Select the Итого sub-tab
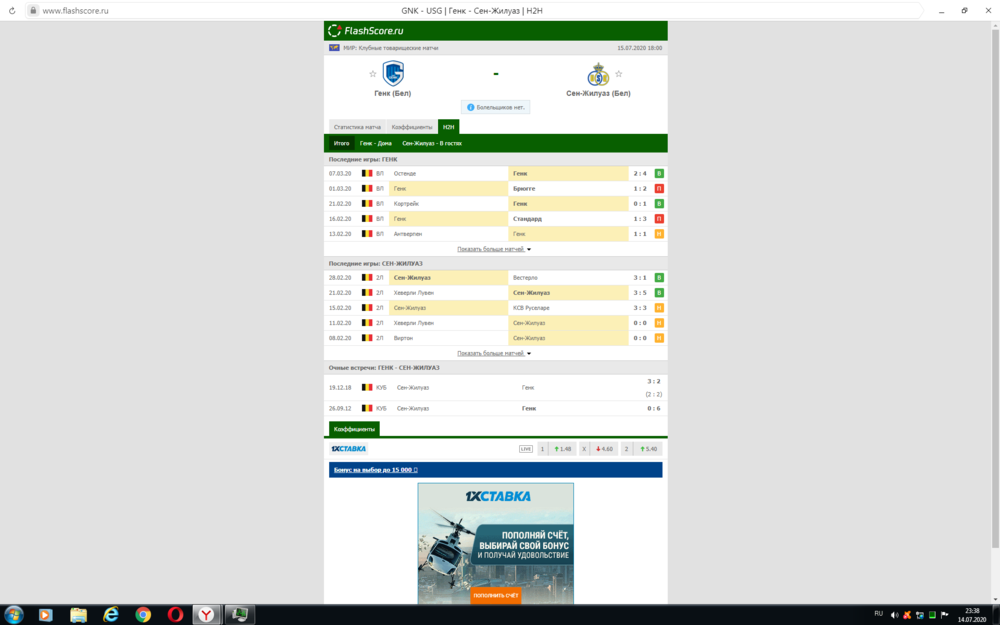The height and width of the screenshot is (625, 1000). pyautogui.click(x=341, y=143)
